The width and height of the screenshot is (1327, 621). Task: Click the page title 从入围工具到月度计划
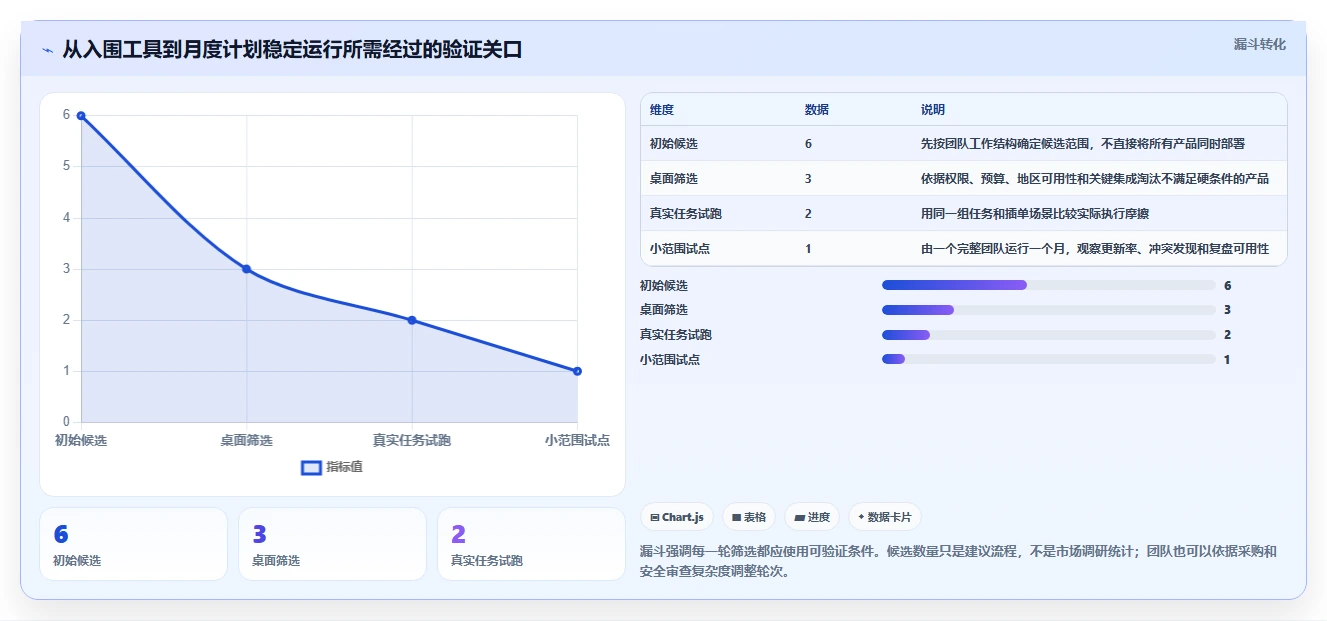click(x=292, y=49)
